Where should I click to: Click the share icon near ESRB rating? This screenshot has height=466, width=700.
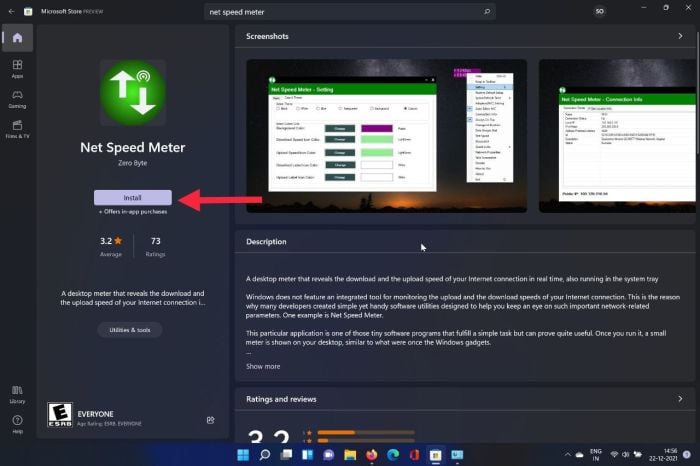point(211,420)
